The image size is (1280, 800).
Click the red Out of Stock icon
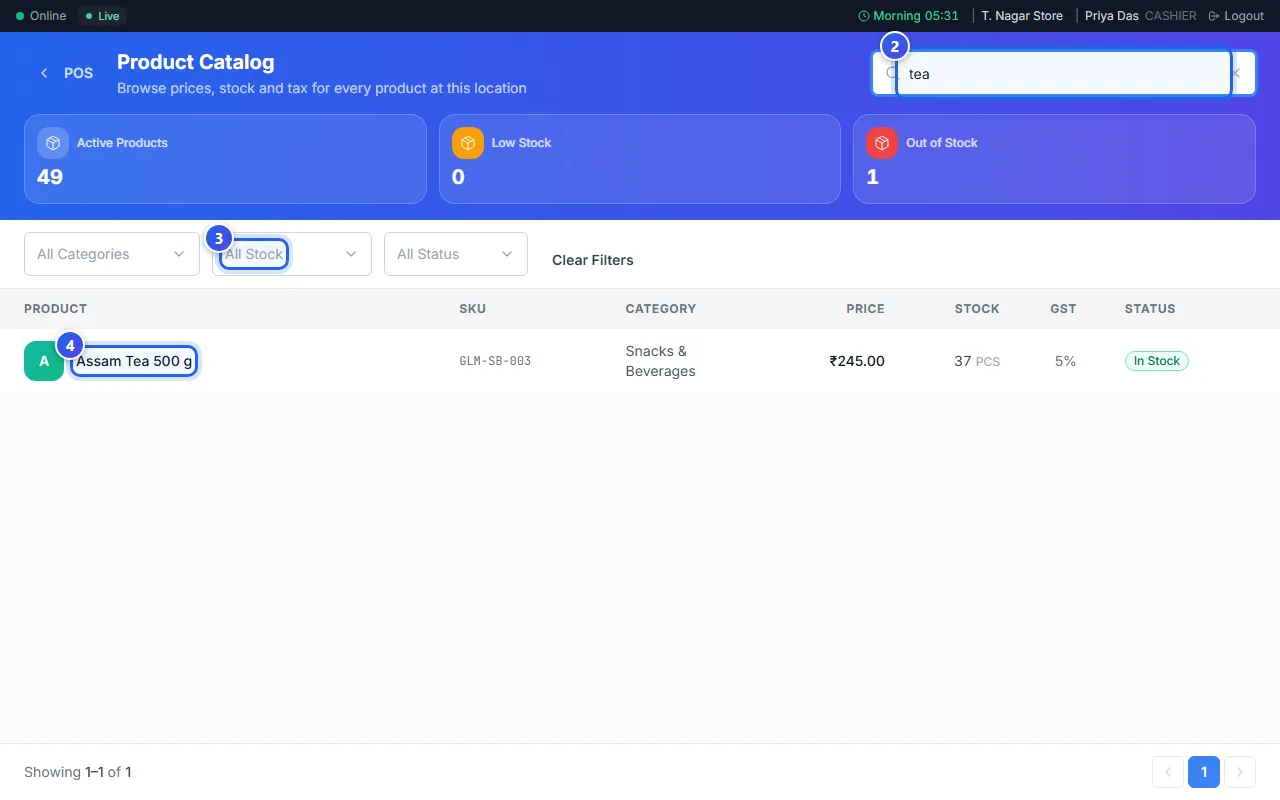click(882, 143)
